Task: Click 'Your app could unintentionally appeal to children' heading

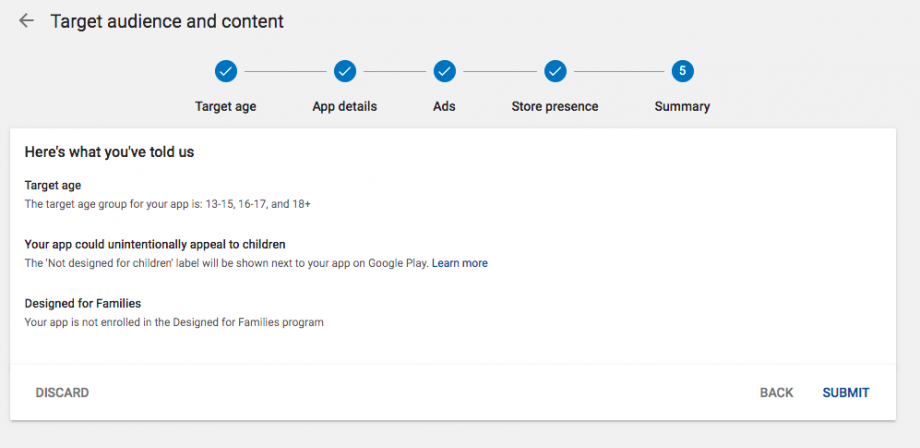Action: pyautogui.click(x=155, y=244)
